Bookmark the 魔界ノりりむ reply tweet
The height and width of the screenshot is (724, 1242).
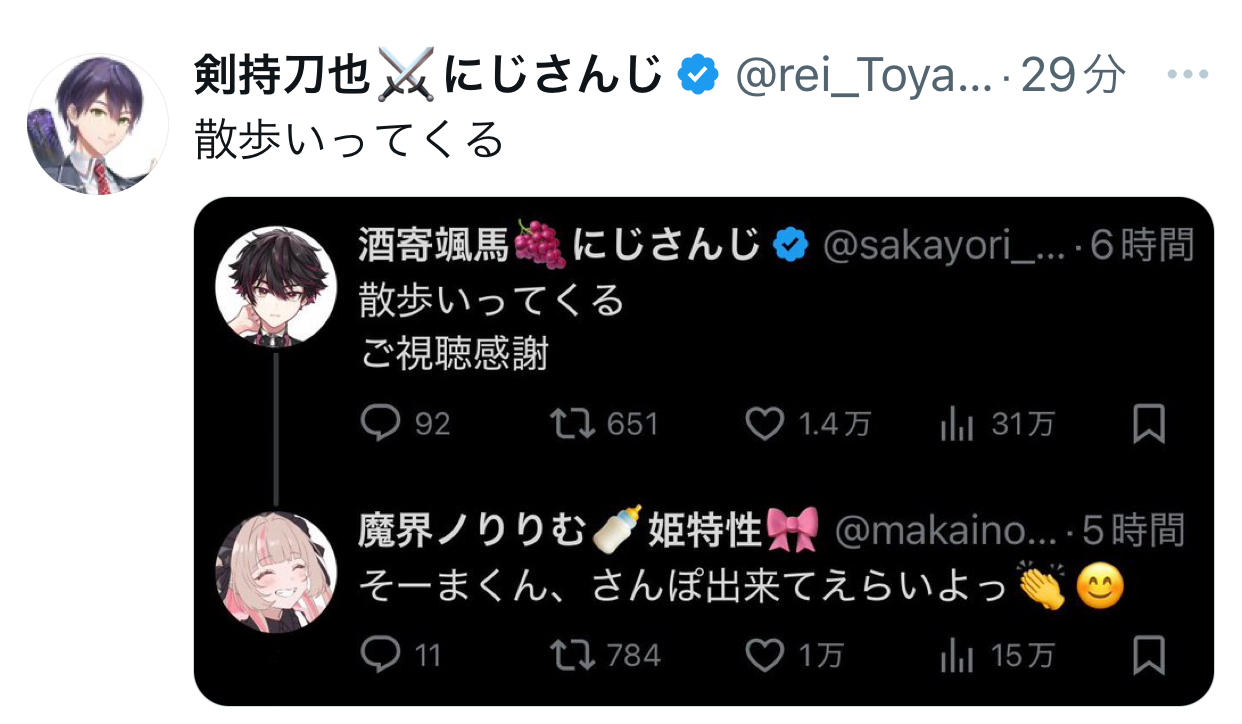tap(1149, 655)
